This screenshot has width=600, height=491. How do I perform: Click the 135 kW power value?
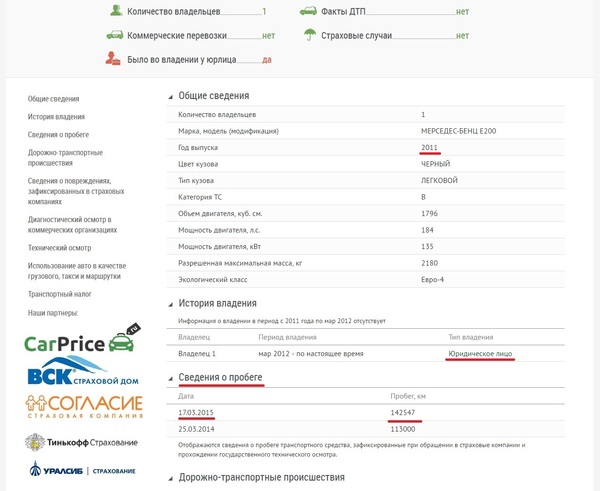coord(427,246)
